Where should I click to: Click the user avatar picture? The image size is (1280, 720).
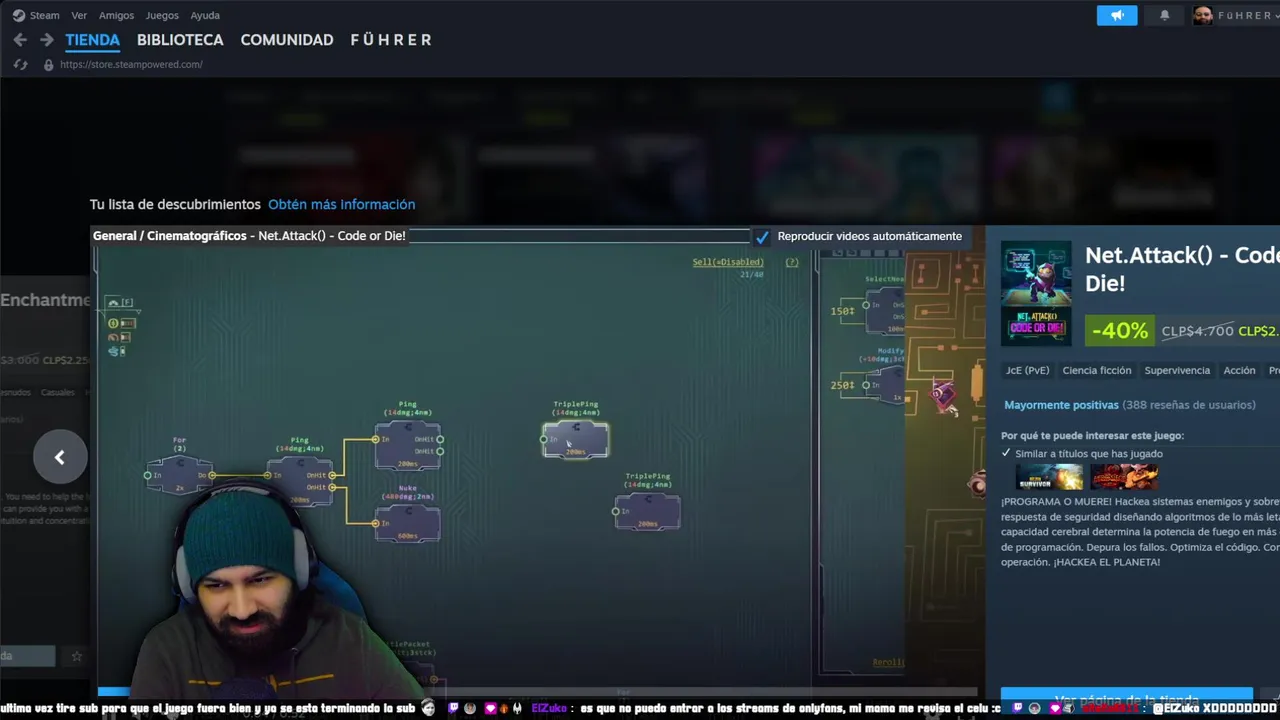[1203, 15]
